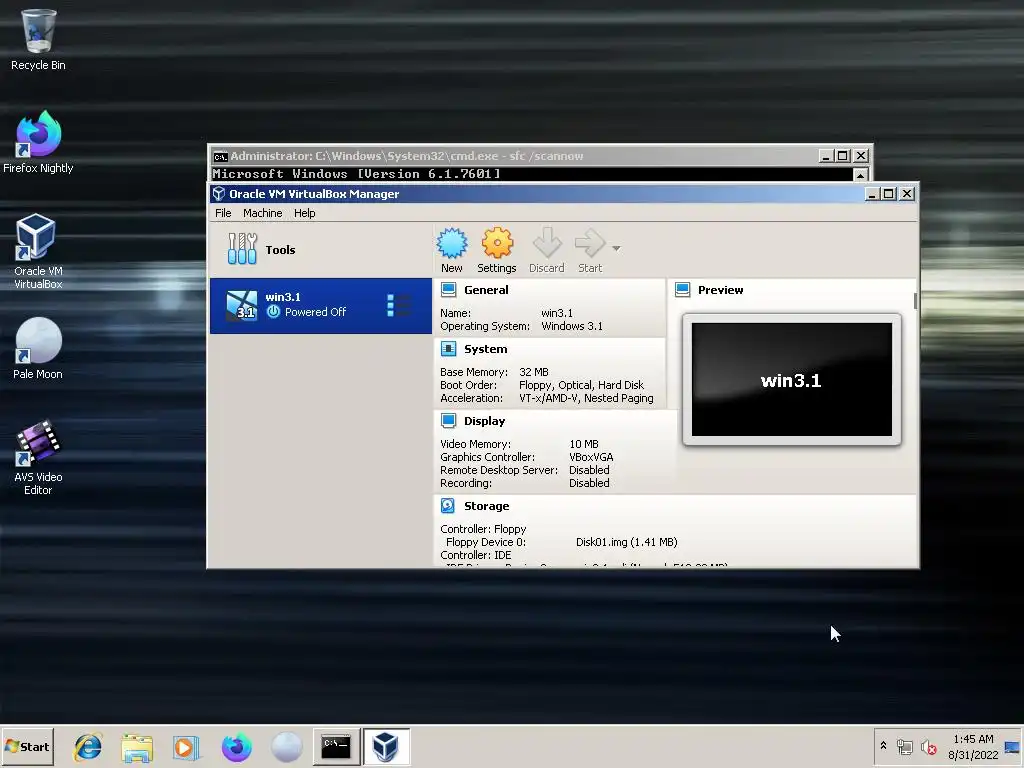Click the Storage section disk icon
The image size is (1024, 768).
pos(448,505)
